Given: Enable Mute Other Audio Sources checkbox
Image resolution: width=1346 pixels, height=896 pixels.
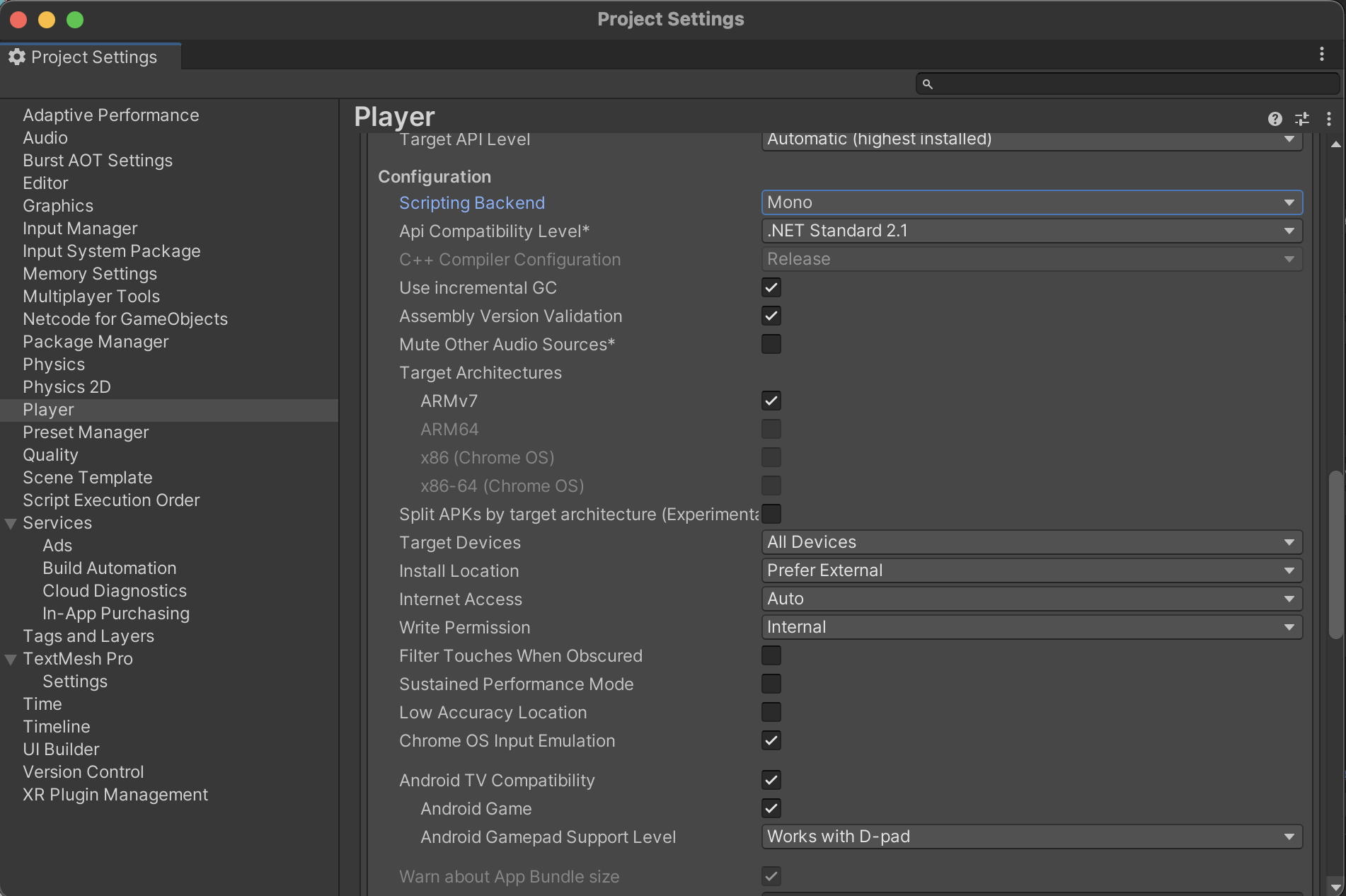Looking at the screenshot, I should click(x=771, y=344).
